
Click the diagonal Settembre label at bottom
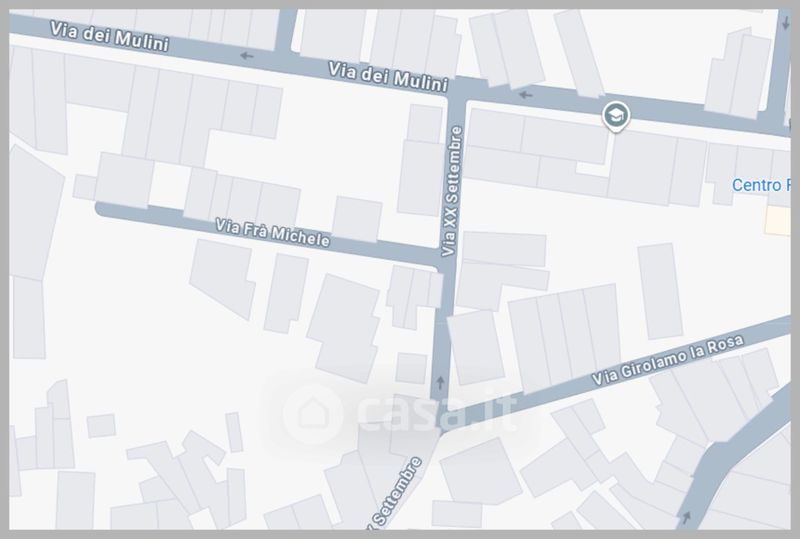pos(397,493)
